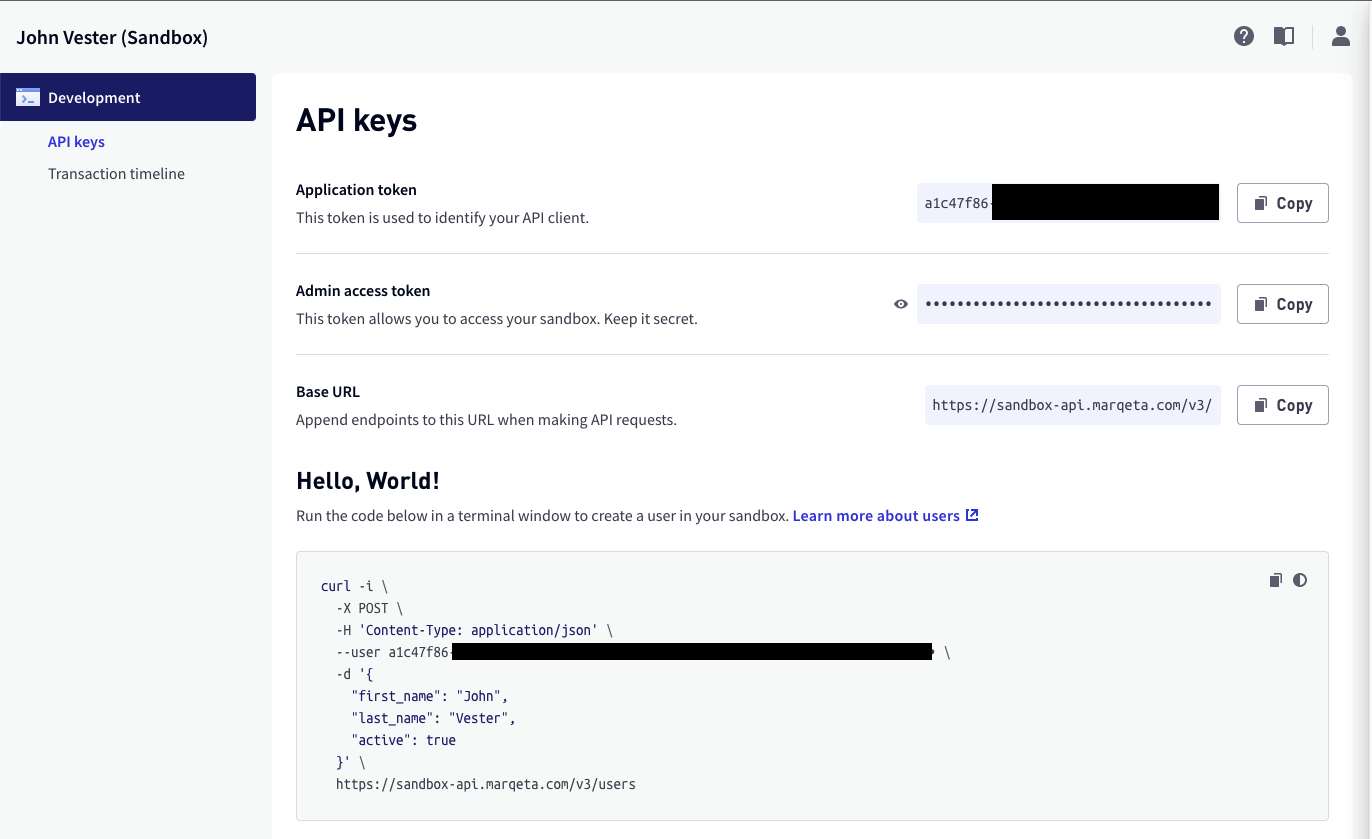Open the external link icon after Learn more

coord(971,515)
